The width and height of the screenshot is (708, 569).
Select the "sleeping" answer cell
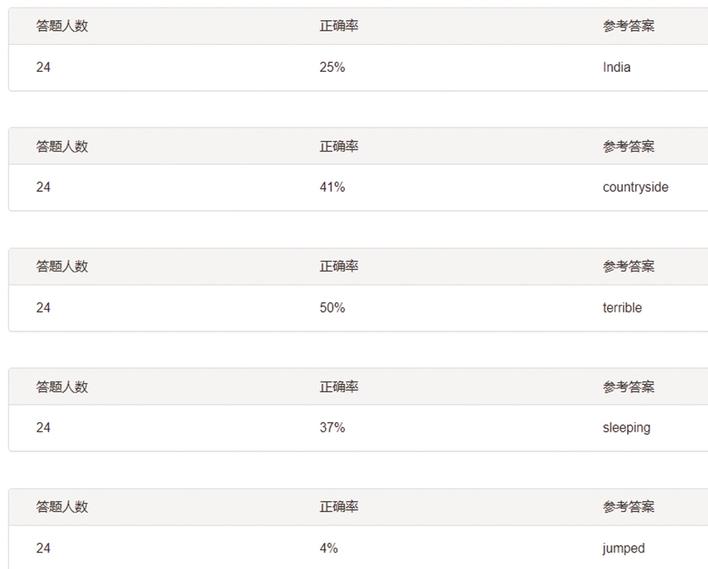[626, 428]
